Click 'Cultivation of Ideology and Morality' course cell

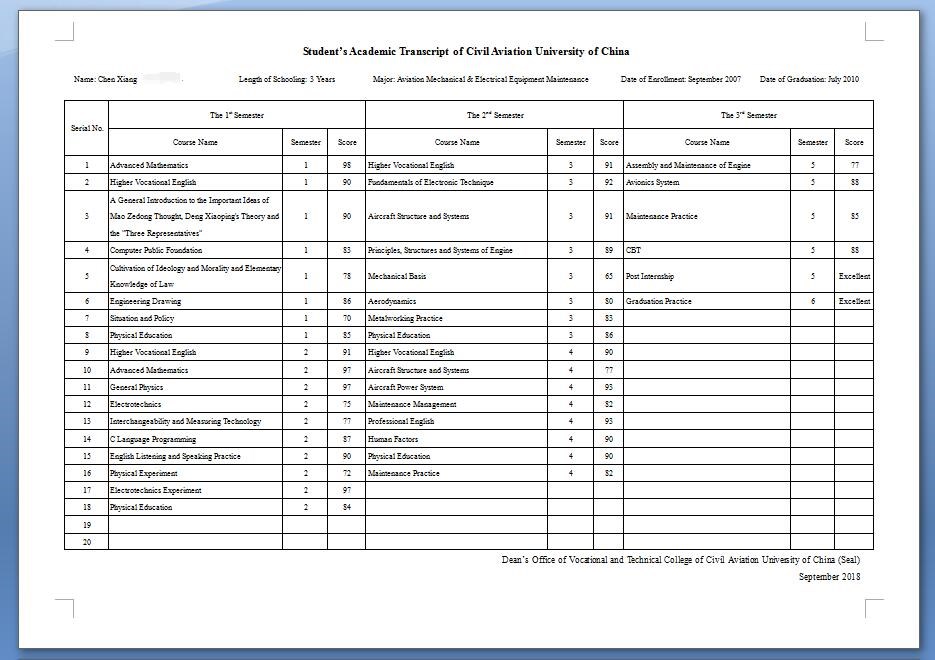click(x=196, y=276)
